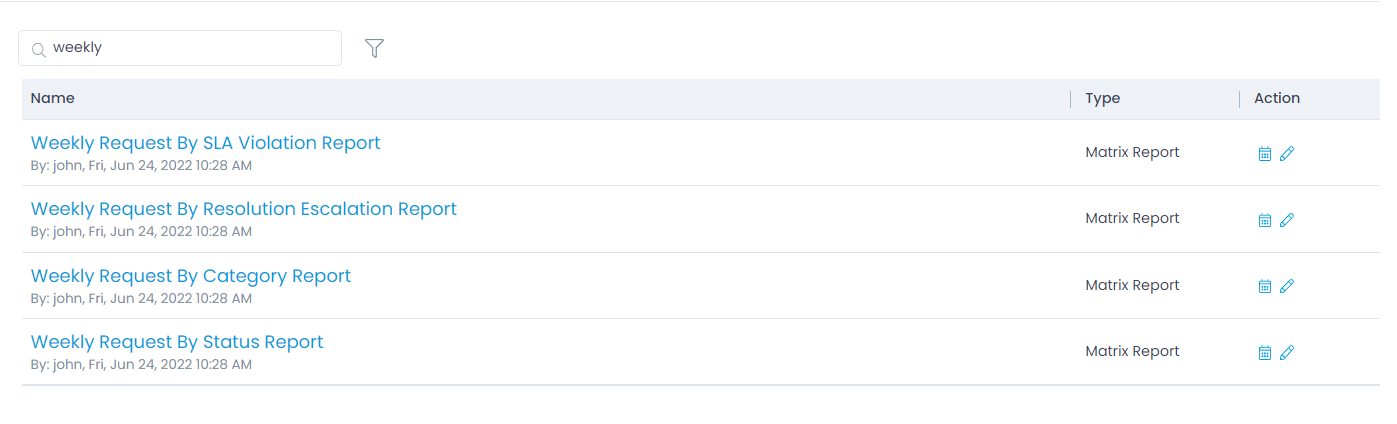
Task: Click Matrix Report type in SLA Violation row
Action: [x=1132, y=153]
